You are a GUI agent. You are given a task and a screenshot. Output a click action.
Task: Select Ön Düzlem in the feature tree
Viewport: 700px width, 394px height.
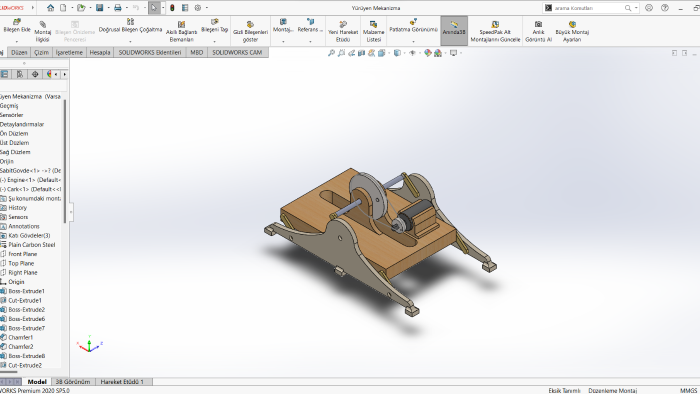(14, 133)
